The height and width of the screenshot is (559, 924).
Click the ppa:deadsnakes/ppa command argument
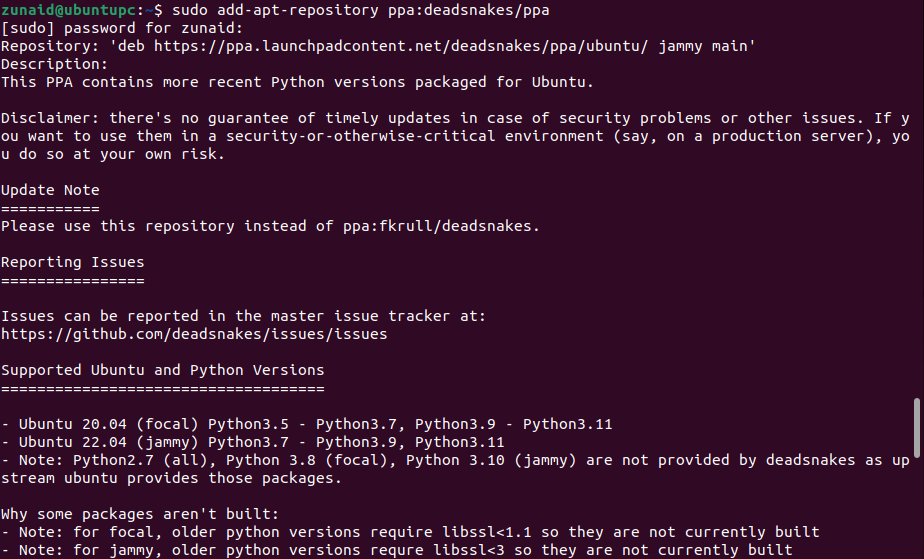tap(484, 10)
